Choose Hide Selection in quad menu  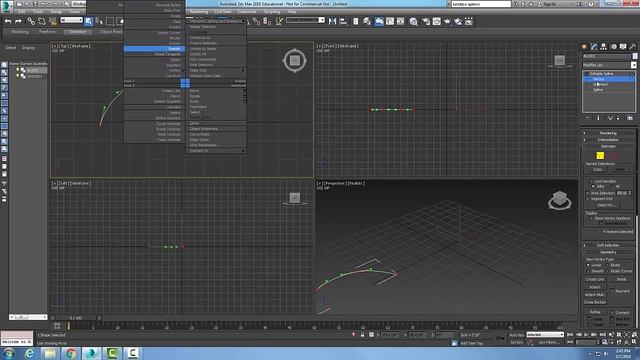coord(216,64)
